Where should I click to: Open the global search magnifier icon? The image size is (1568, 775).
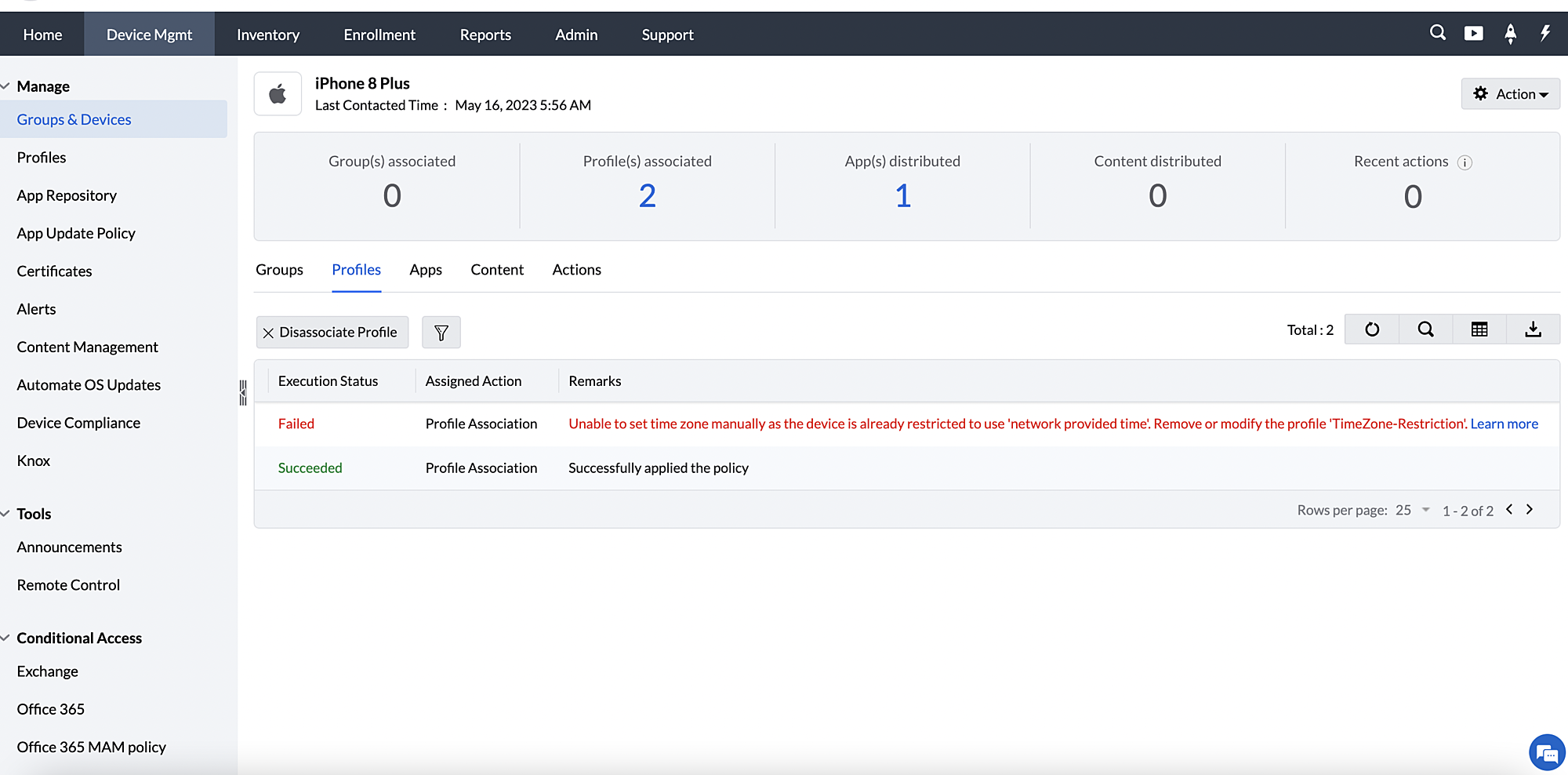pyautogui.click(x=1437, y=33)
